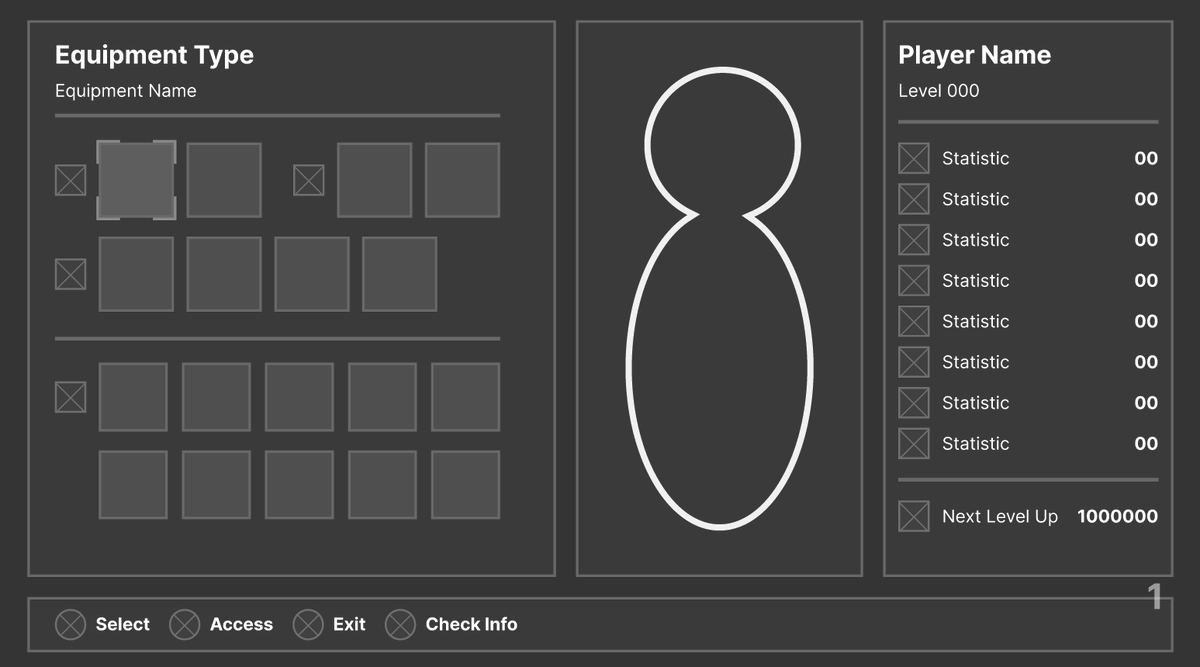
Task: Select the highlighted equipment slot
Action: click(x=136, y=180)
